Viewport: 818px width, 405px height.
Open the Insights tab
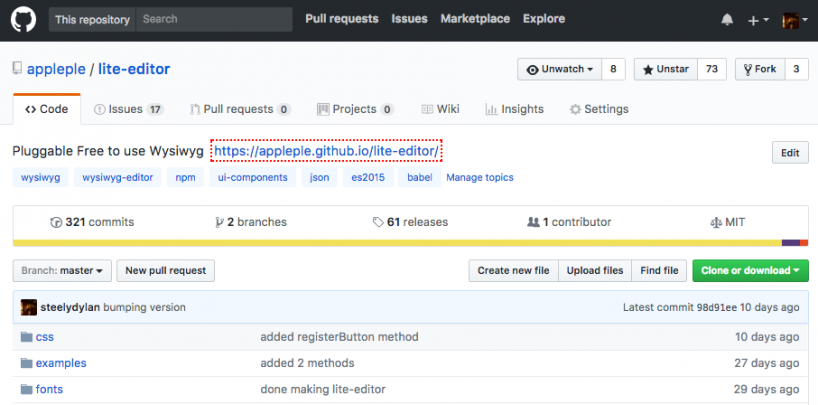click(x=514, y=109)
